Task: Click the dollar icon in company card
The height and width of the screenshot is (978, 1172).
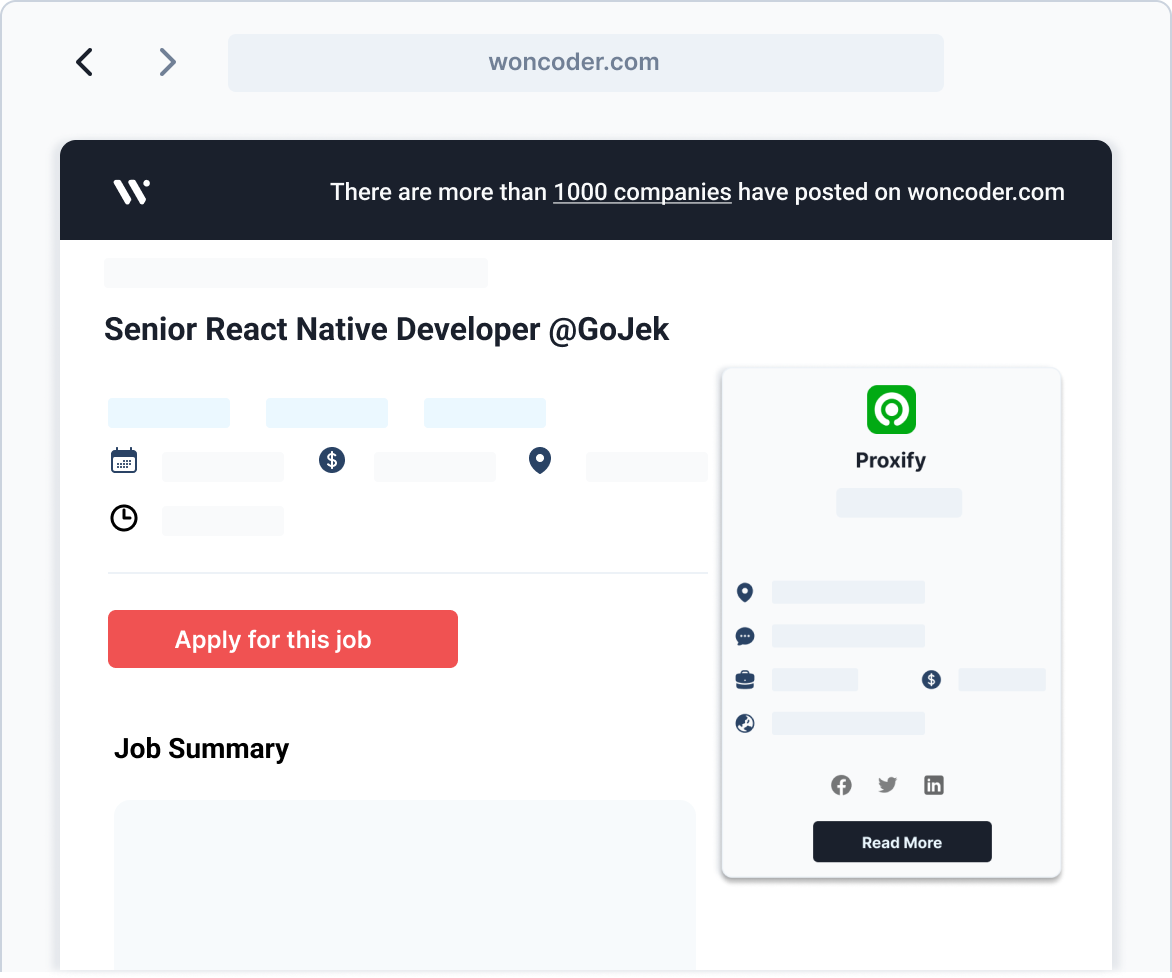Action: [931, 680]
